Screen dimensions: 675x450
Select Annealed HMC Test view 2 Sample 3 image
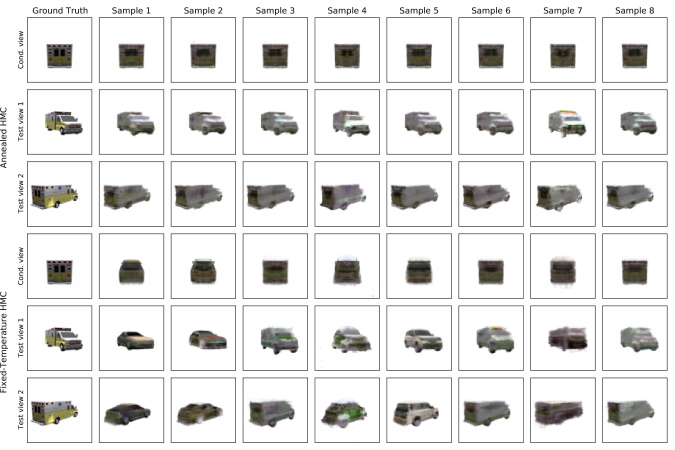275,194
